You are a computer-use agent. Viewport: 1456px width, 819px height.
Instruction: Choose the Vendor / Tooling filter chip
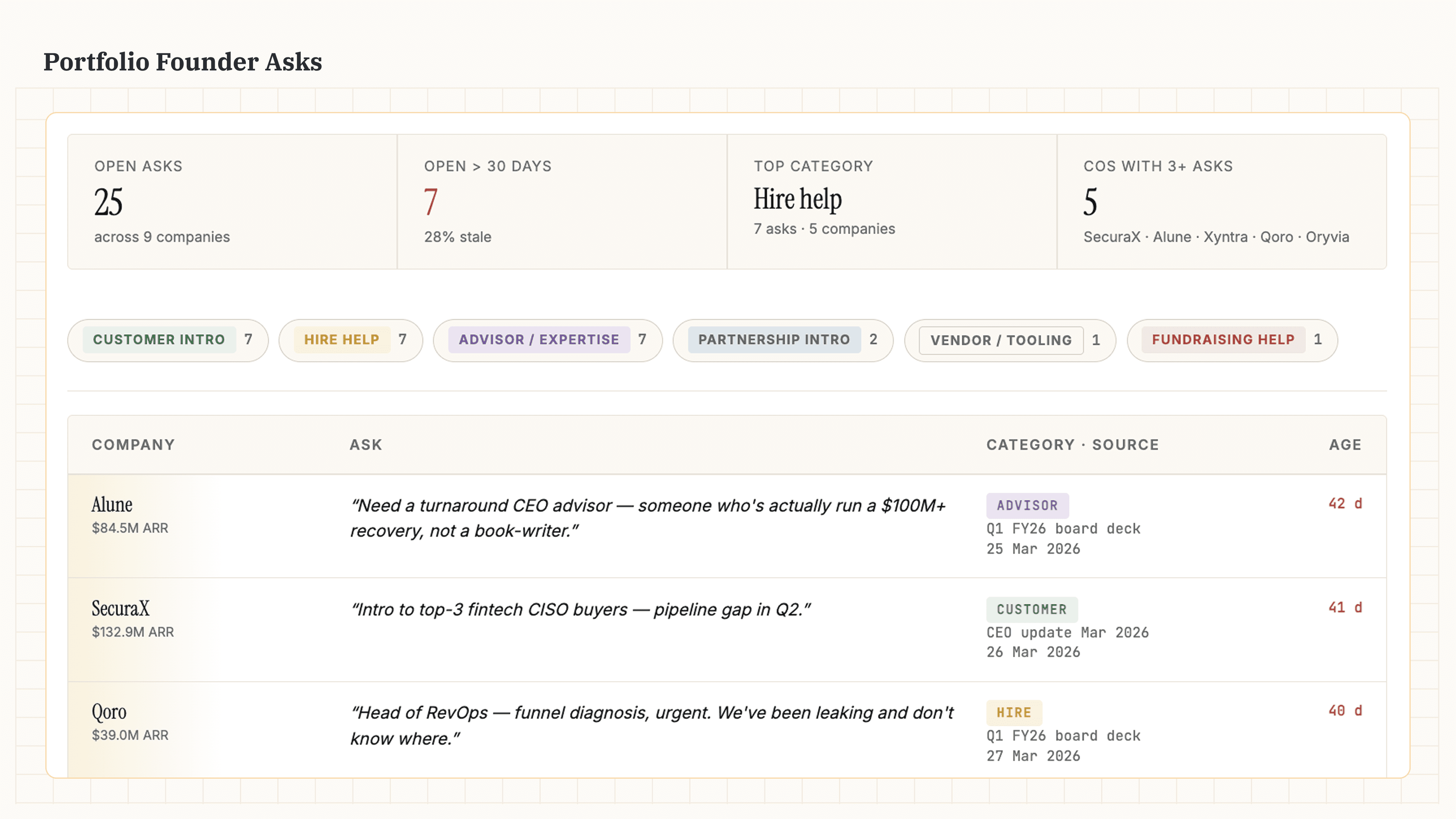pos(1010,340)
